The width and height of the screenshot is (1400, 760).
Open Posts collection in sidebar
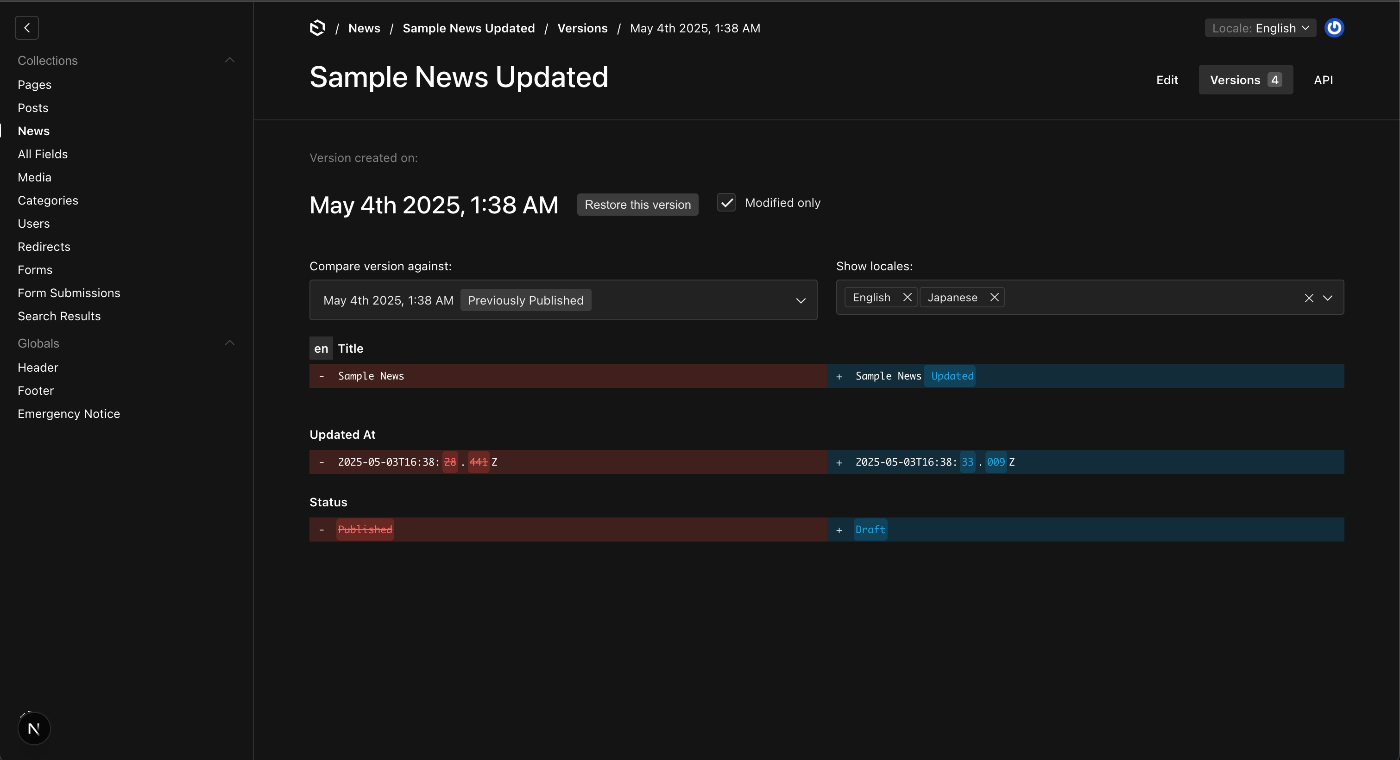[33, 108]
